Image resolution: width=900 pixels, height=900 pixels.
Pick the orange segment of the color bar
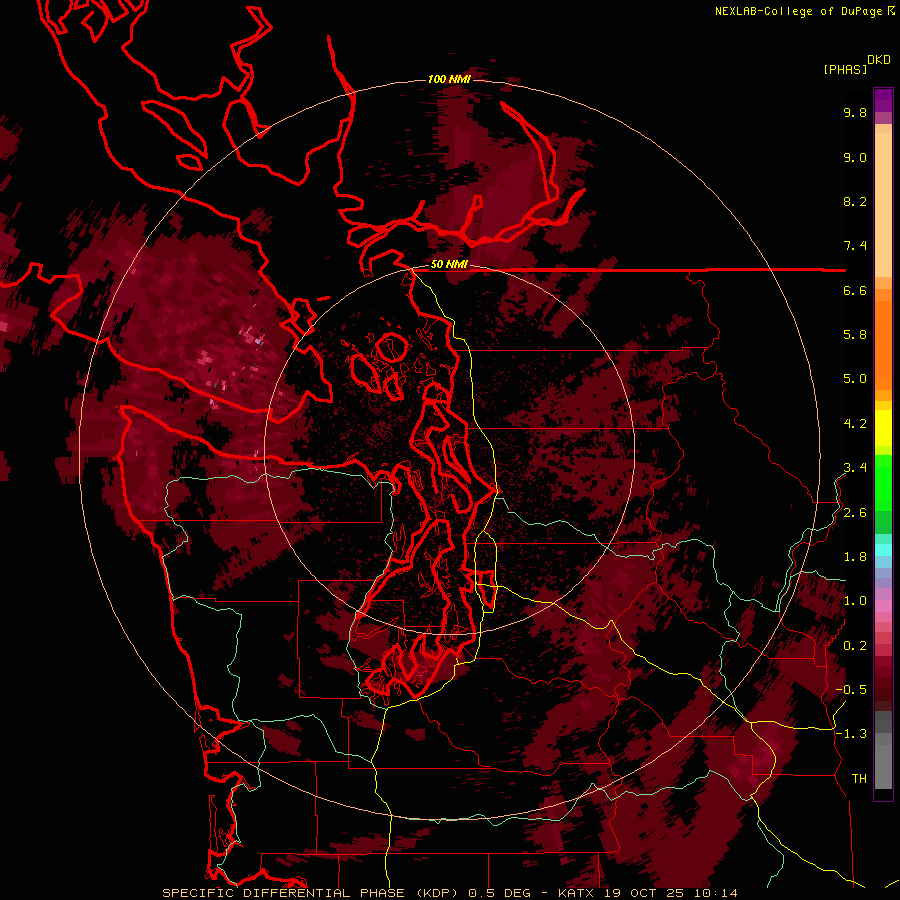click(883, 344)
